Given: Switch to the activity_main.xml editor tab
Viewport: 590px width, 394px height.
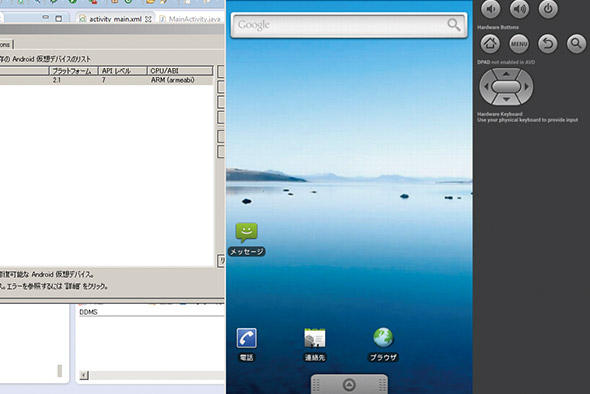Looking at the screenshot, I should tap(115, 19).
